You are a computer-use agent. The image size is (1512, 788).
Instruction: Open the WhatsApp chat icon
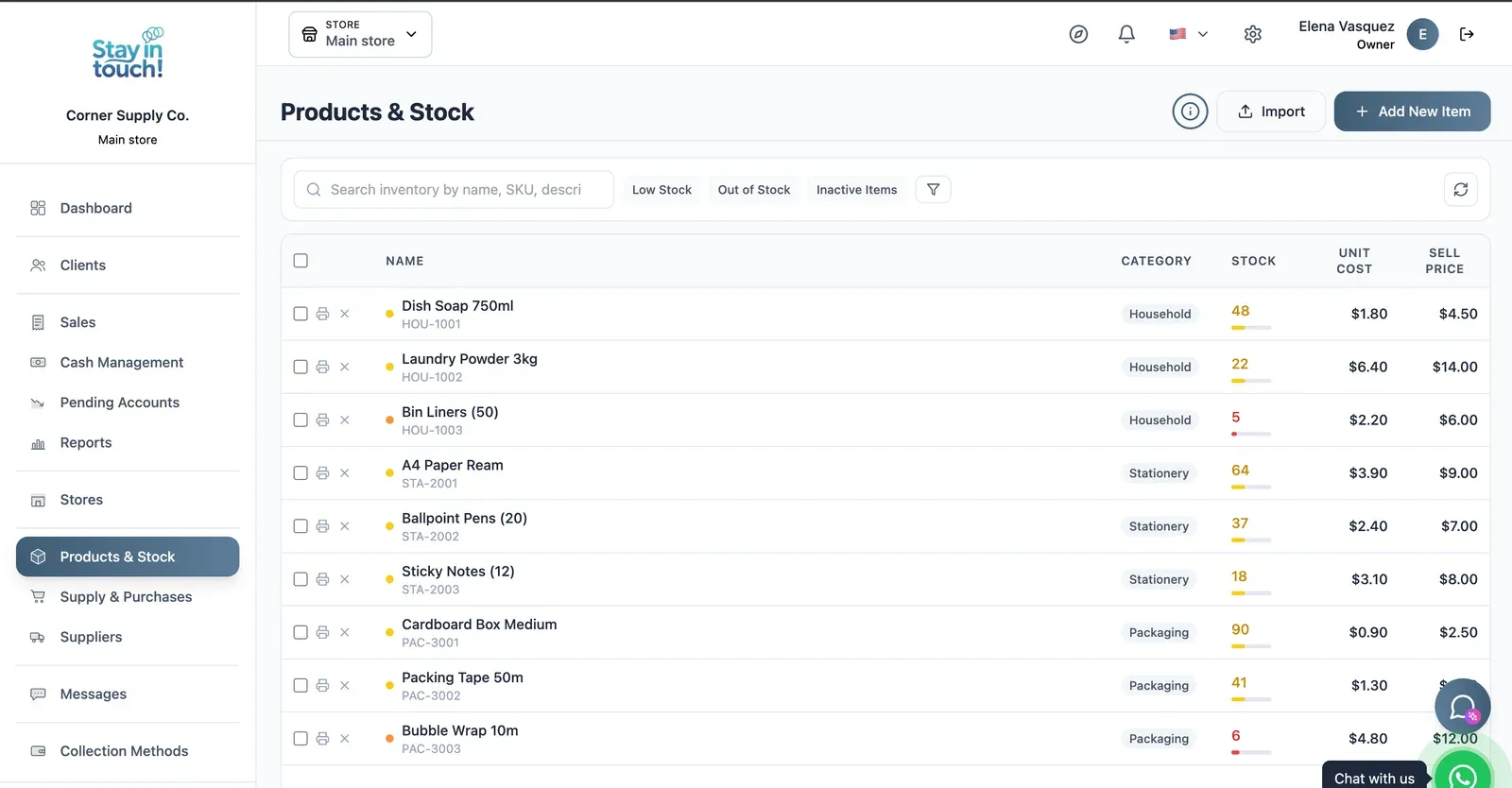point(1463,776)
